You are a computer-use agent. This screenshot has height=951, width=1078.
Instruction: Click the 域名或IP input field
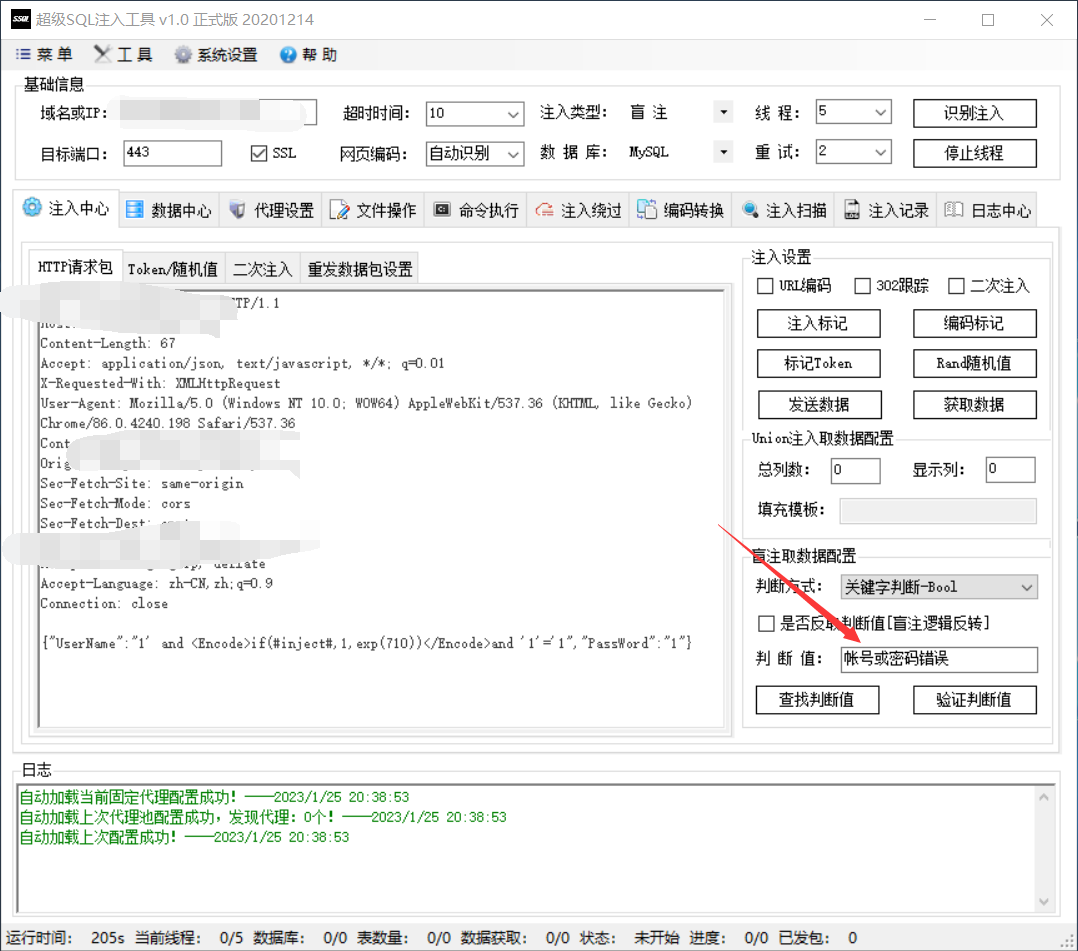tap(218, 112)
